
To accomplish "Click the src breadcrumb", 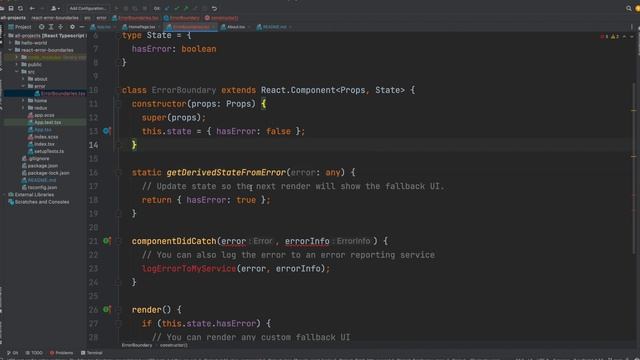I will [87, 18].
